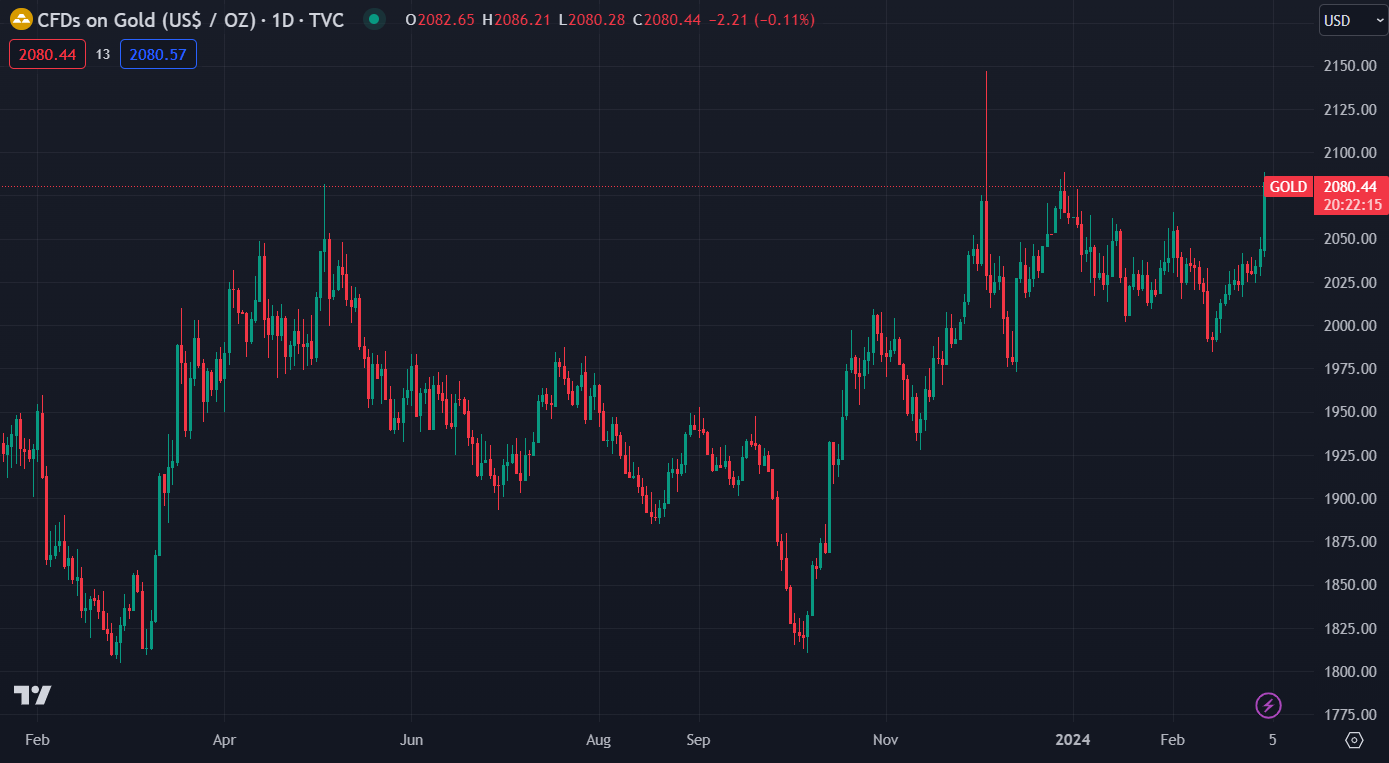Click the current price 2080.44 axis label

click(1350, 187)
